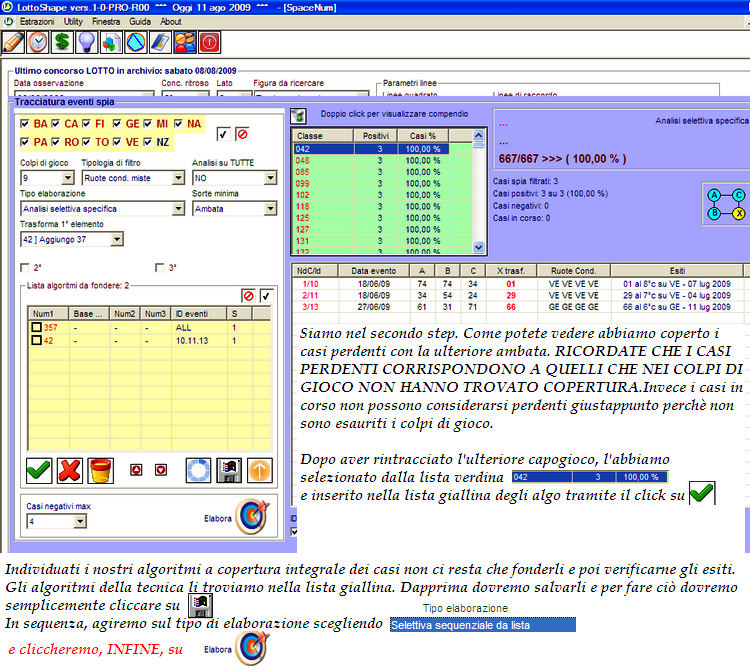750x668 pixels.
Task: Open the Estrazioni menu
Action: (37, 22)
